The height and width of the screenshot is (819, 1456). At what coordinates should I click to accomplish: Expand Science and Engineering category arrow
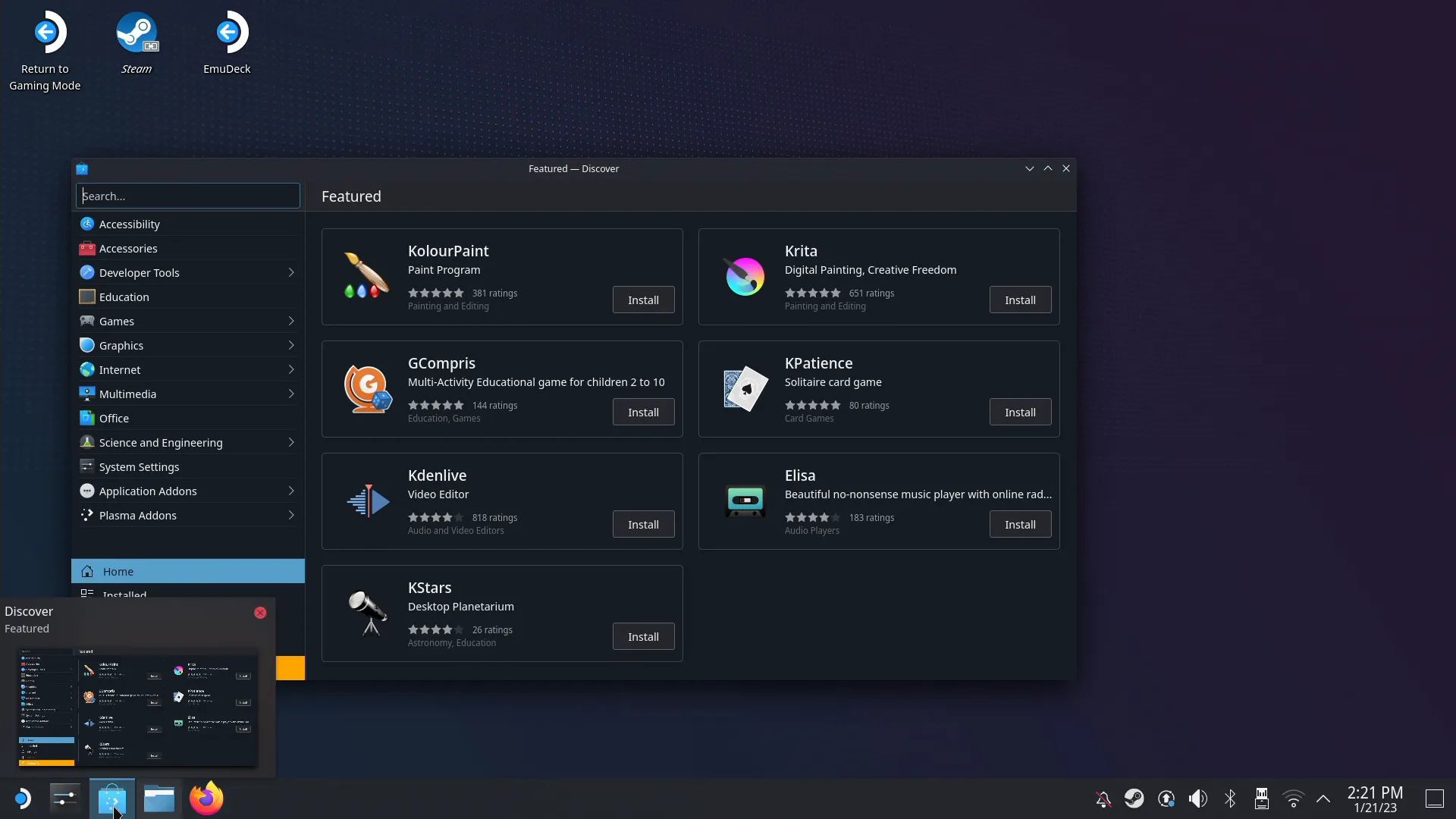tap(291, 442)
